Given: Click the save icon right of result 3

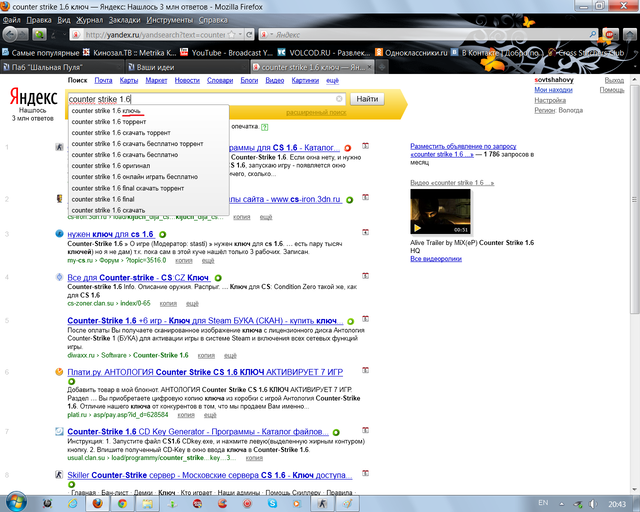Looking at the screenshot, I should (365, 232).
